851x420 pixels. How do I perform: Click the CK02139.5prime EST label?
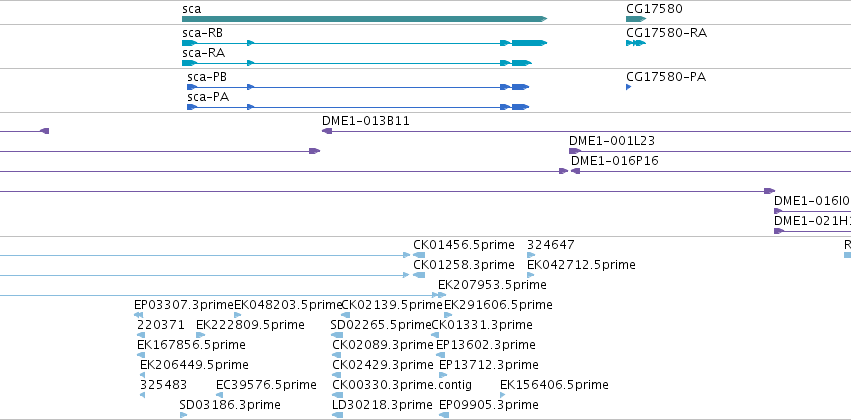coord(392,304)
